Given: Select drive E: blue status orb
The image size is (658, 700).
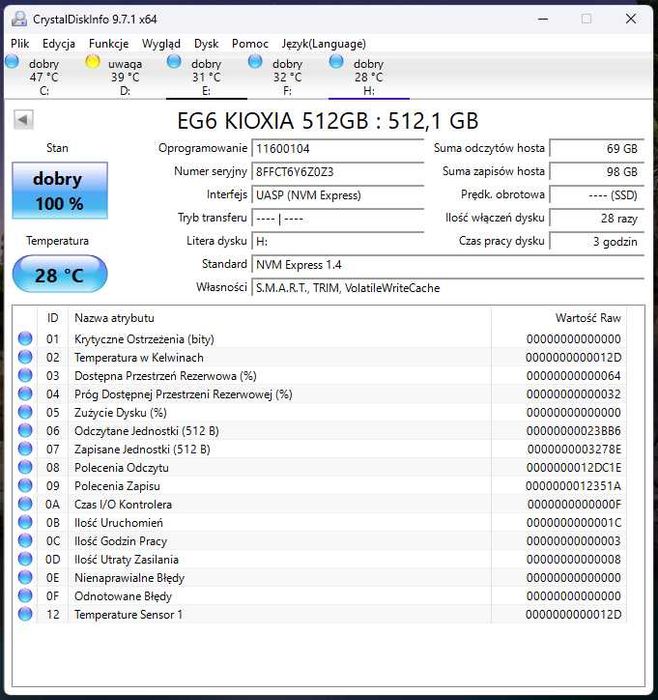Looking at the screenshot, I should [174, 62].
